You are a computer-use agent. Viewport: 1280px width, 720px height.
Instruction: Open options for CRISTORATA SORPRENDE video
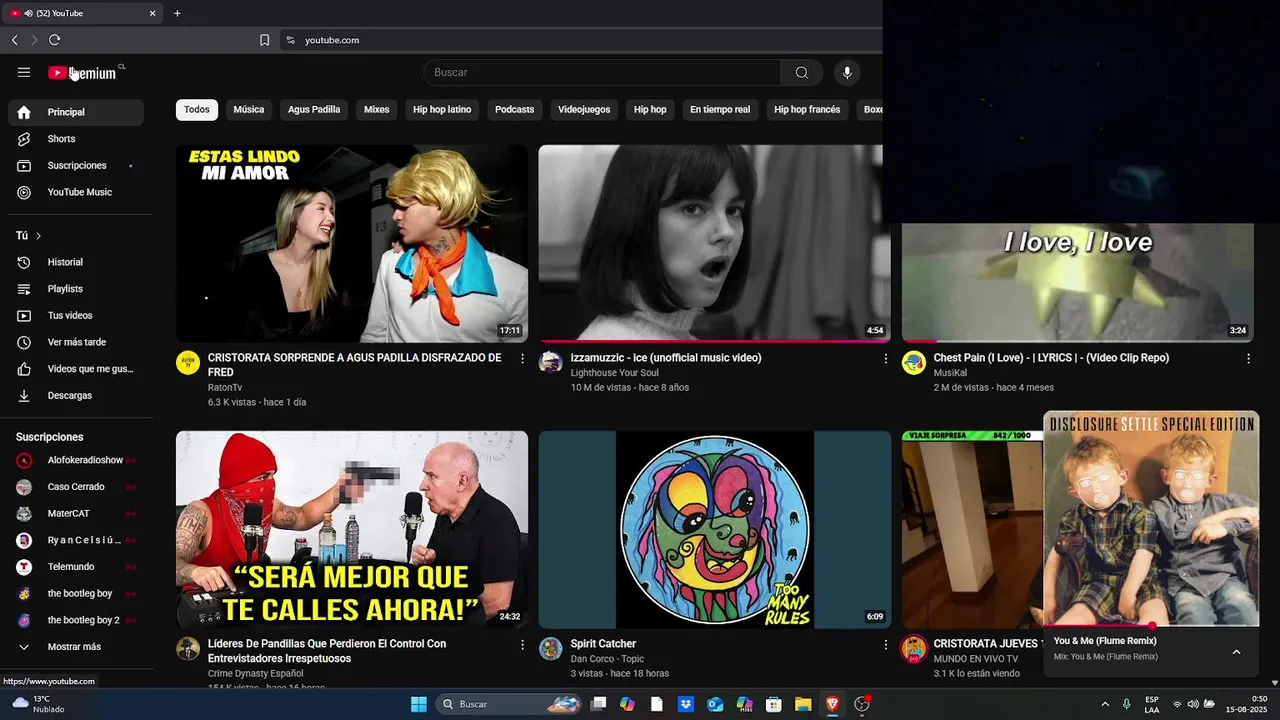(522, 358)
